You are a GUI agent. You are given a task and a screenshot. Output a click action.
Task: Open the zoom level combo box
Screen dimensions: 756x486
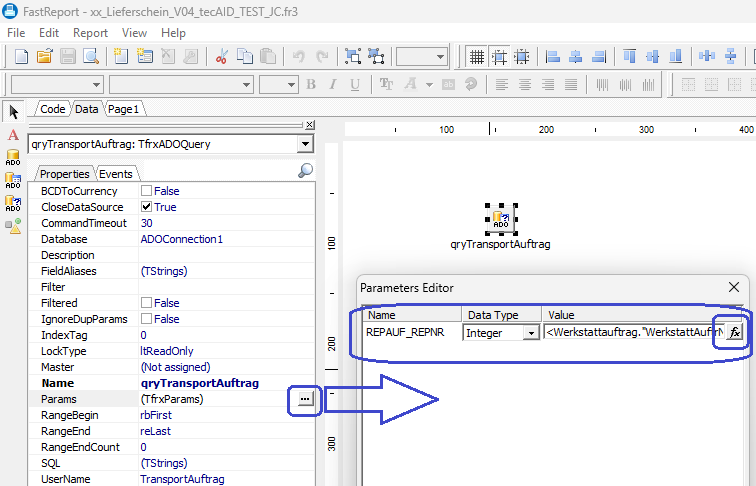(x=421, y=56)
